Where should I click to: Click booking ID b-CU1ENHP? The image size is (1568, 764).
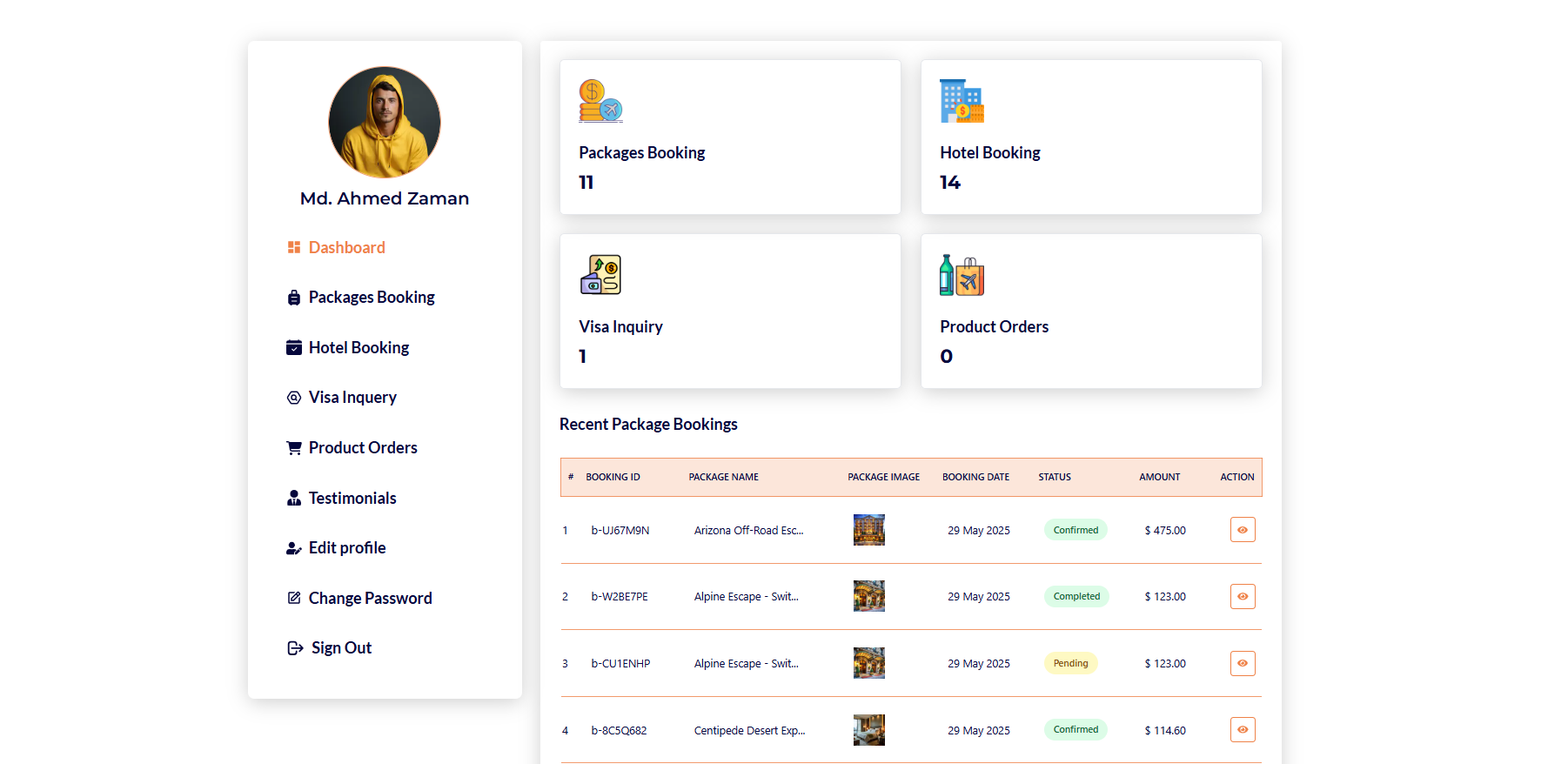[x=620, y=663]
